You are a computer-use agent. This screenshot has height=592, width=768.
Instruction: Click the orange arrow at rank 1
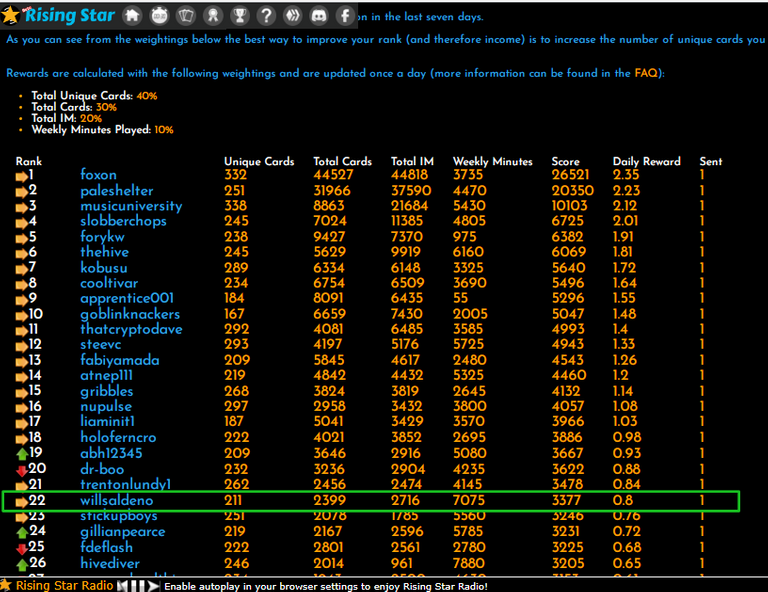click(22, 176)
